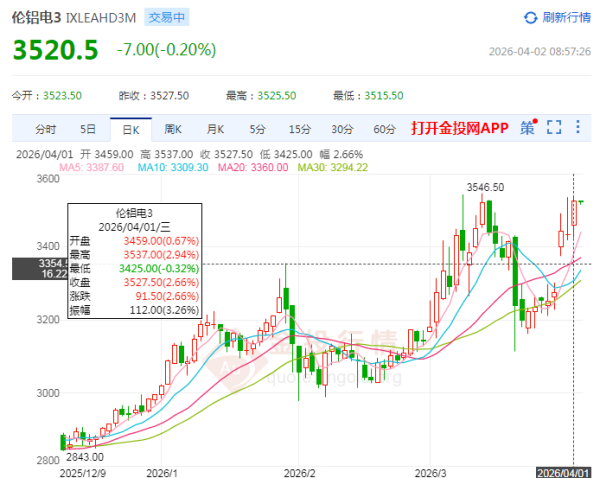This screenshot has height=478, width=600.
Task: Click the 最低 value 3515.50
Action: pyautogui.click(x=384, y=96)
